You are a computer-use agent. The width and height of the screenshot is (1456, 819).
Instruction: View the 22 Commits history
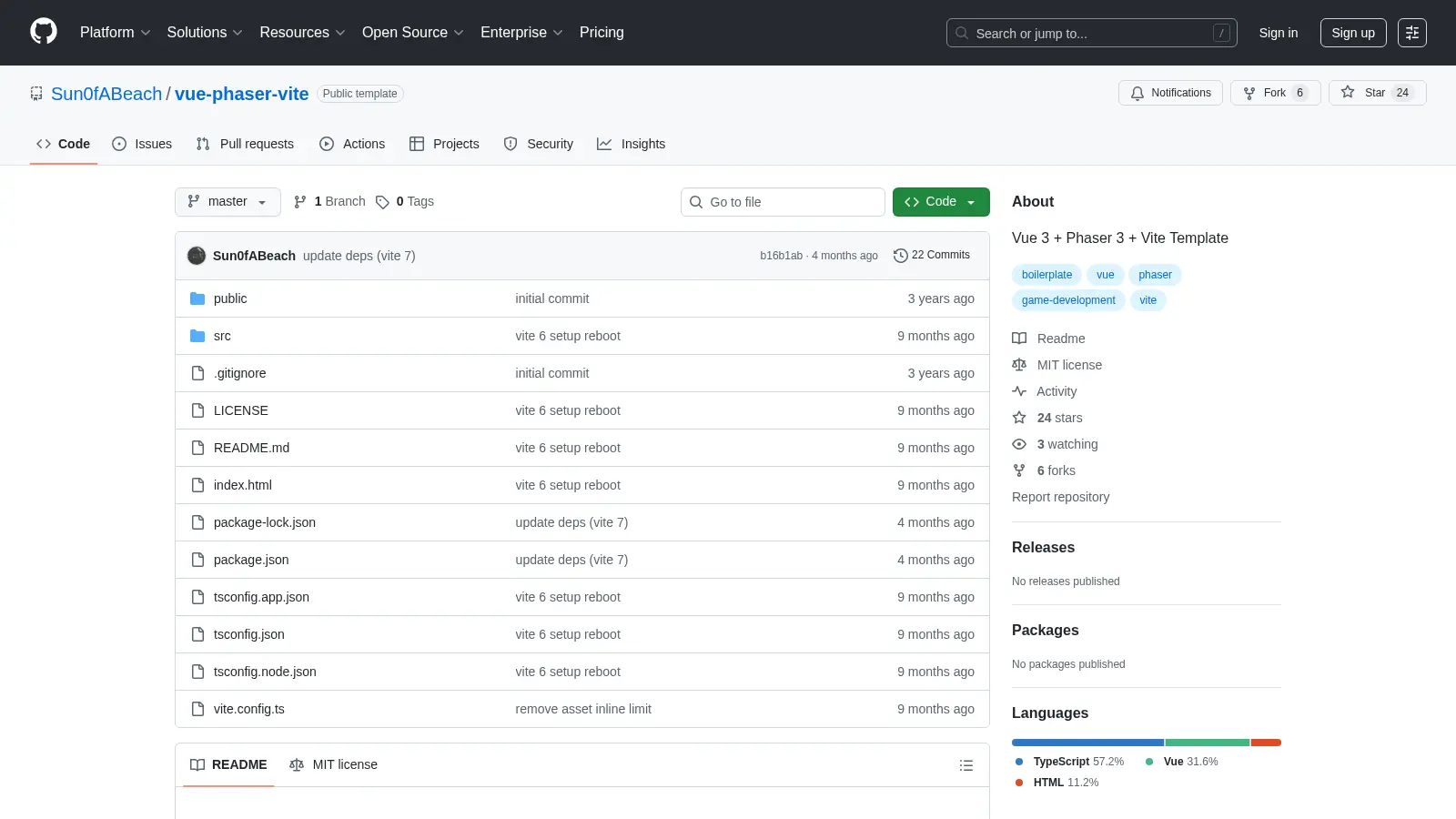point(932,256)
